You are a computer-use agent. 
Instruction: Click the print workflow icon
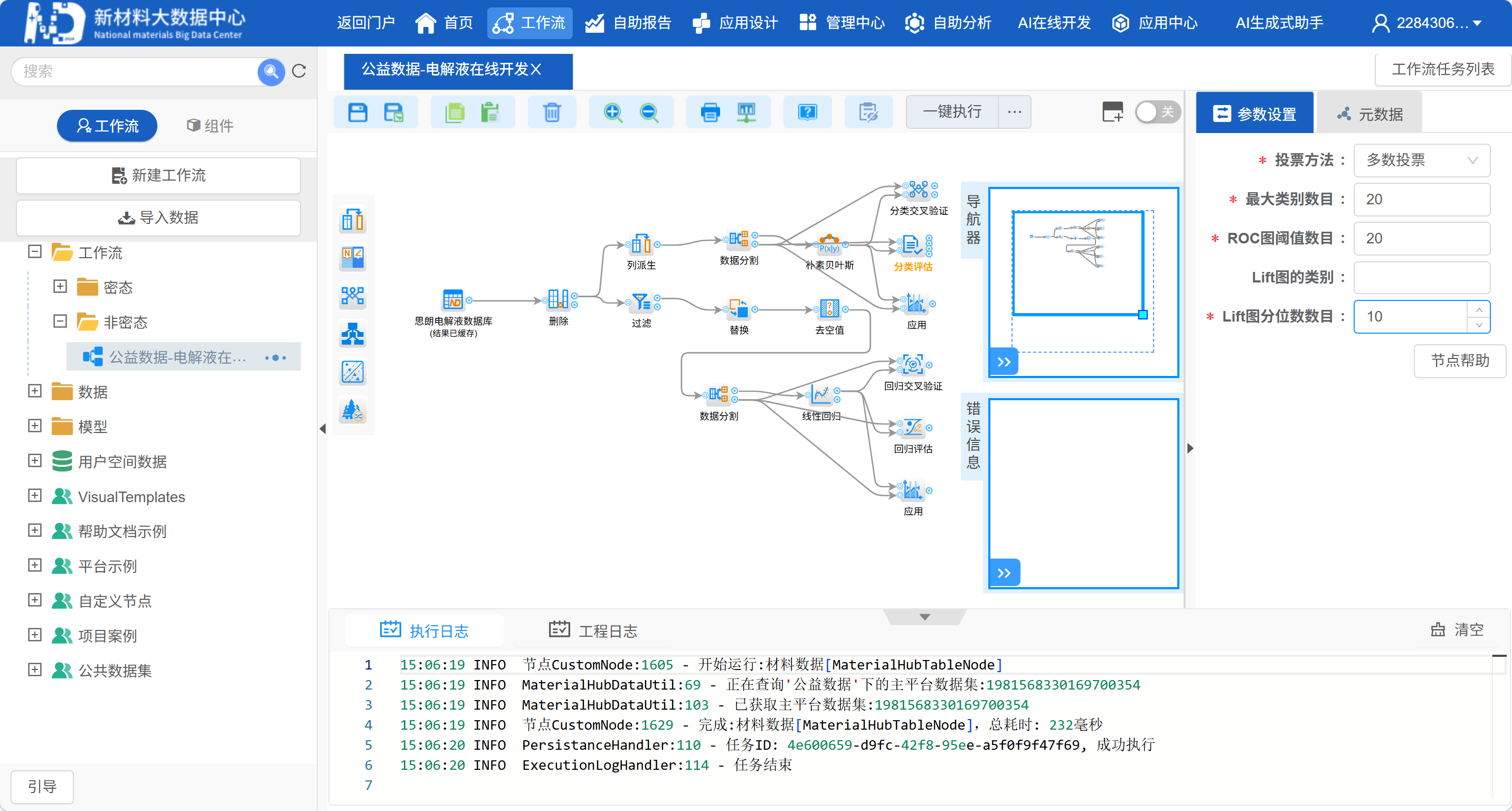click(710, 111)
